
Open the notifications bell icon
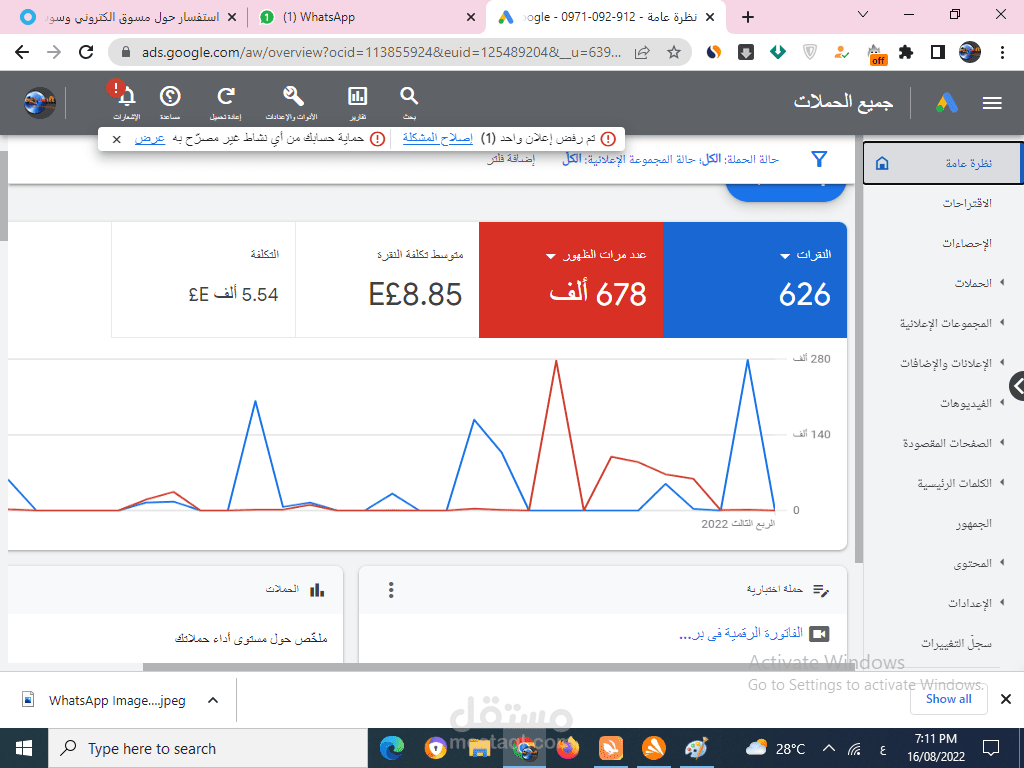(x=127, y=97)
